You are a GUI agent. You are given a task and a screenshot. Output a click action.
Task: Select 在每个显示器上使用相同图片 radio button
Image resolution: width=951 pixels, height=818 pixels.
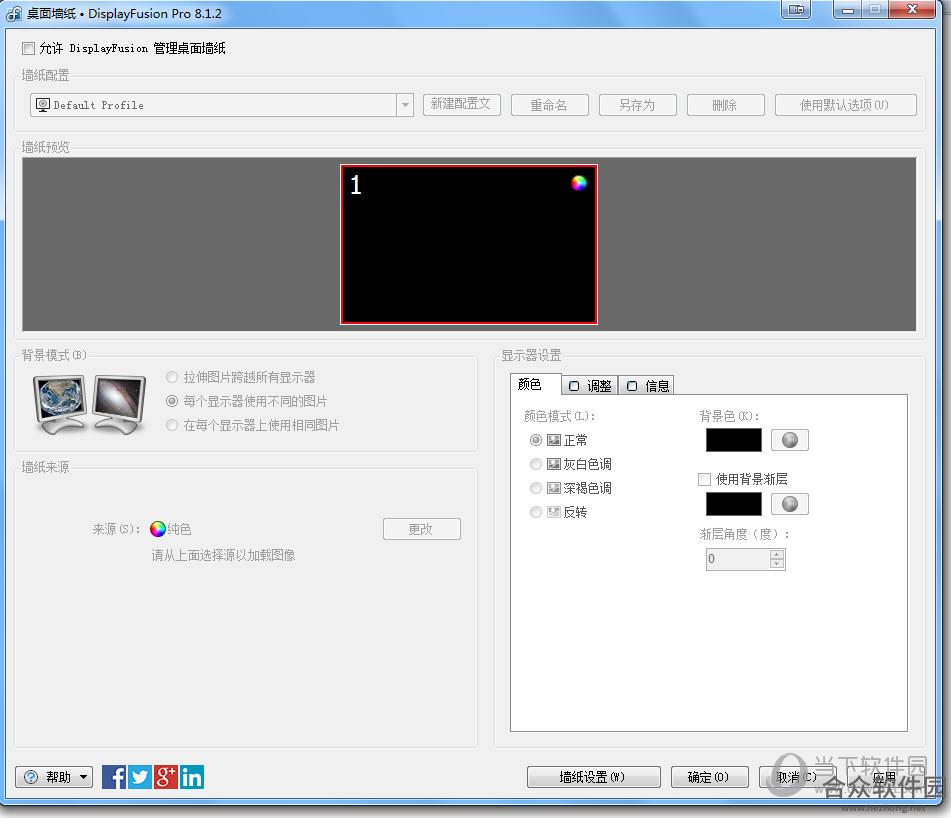click(172, 425)
